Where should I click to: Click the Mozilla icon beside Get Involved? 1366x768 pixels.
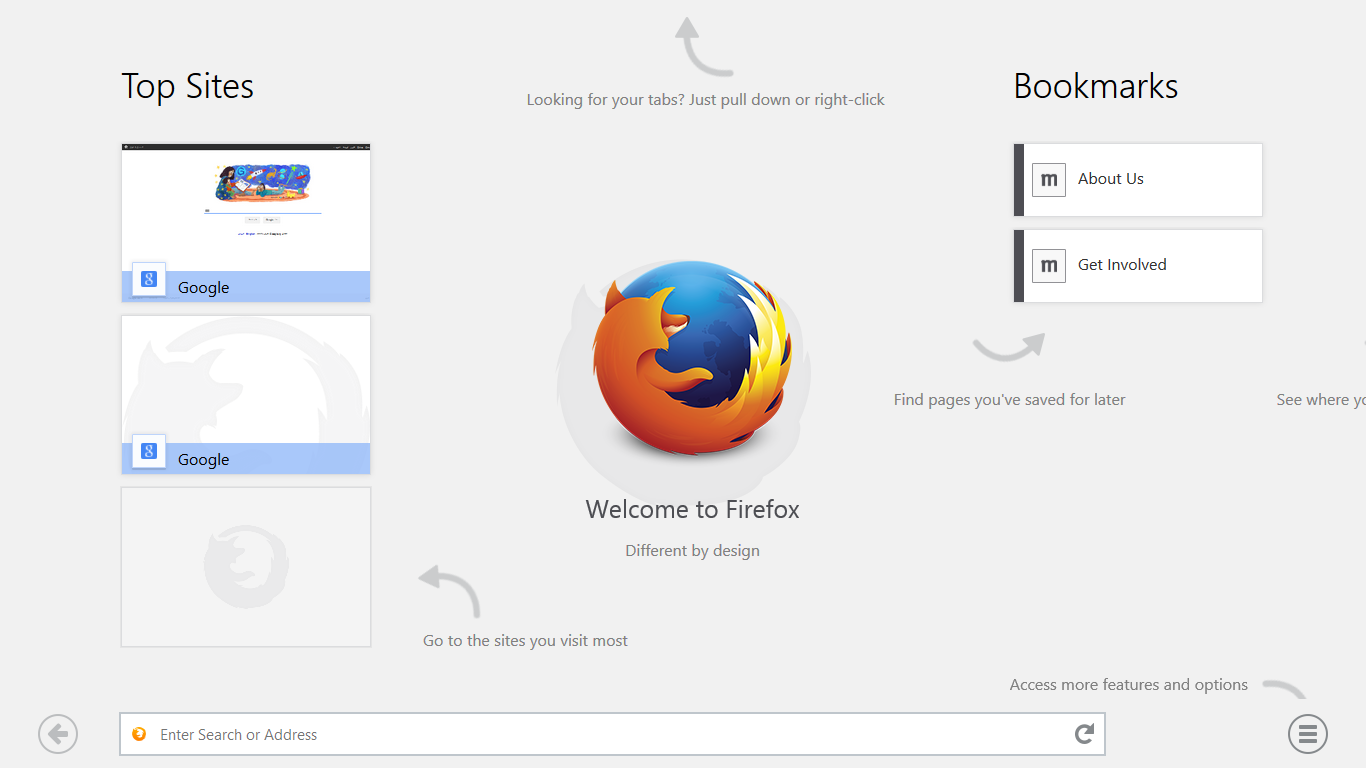pos(1049,265)
